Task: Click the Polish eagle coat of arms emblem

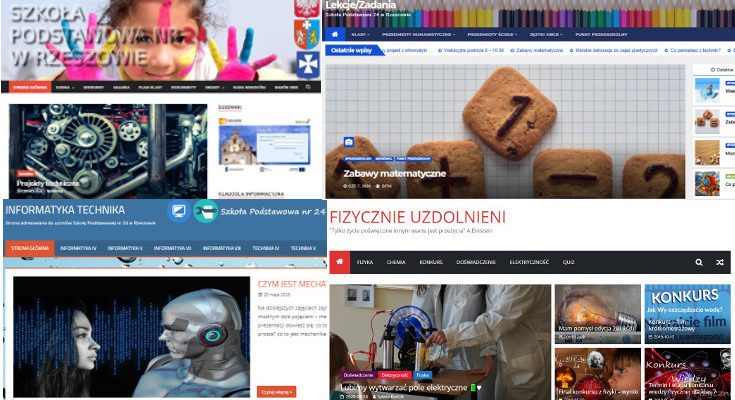Action: (x=307, y=8)
